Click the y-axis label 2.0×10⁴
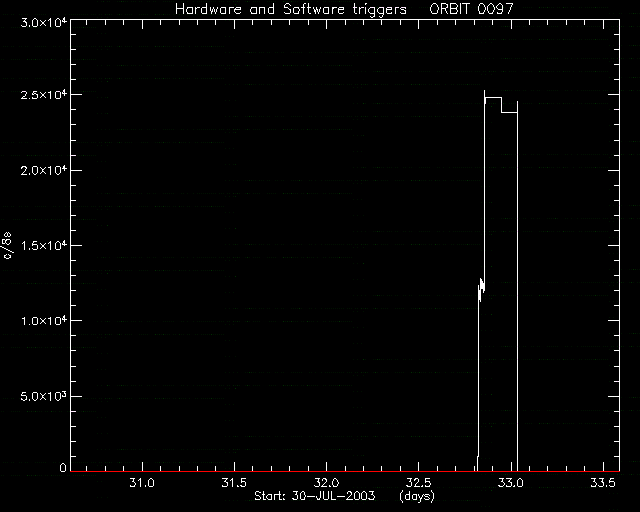 point(44,170)
